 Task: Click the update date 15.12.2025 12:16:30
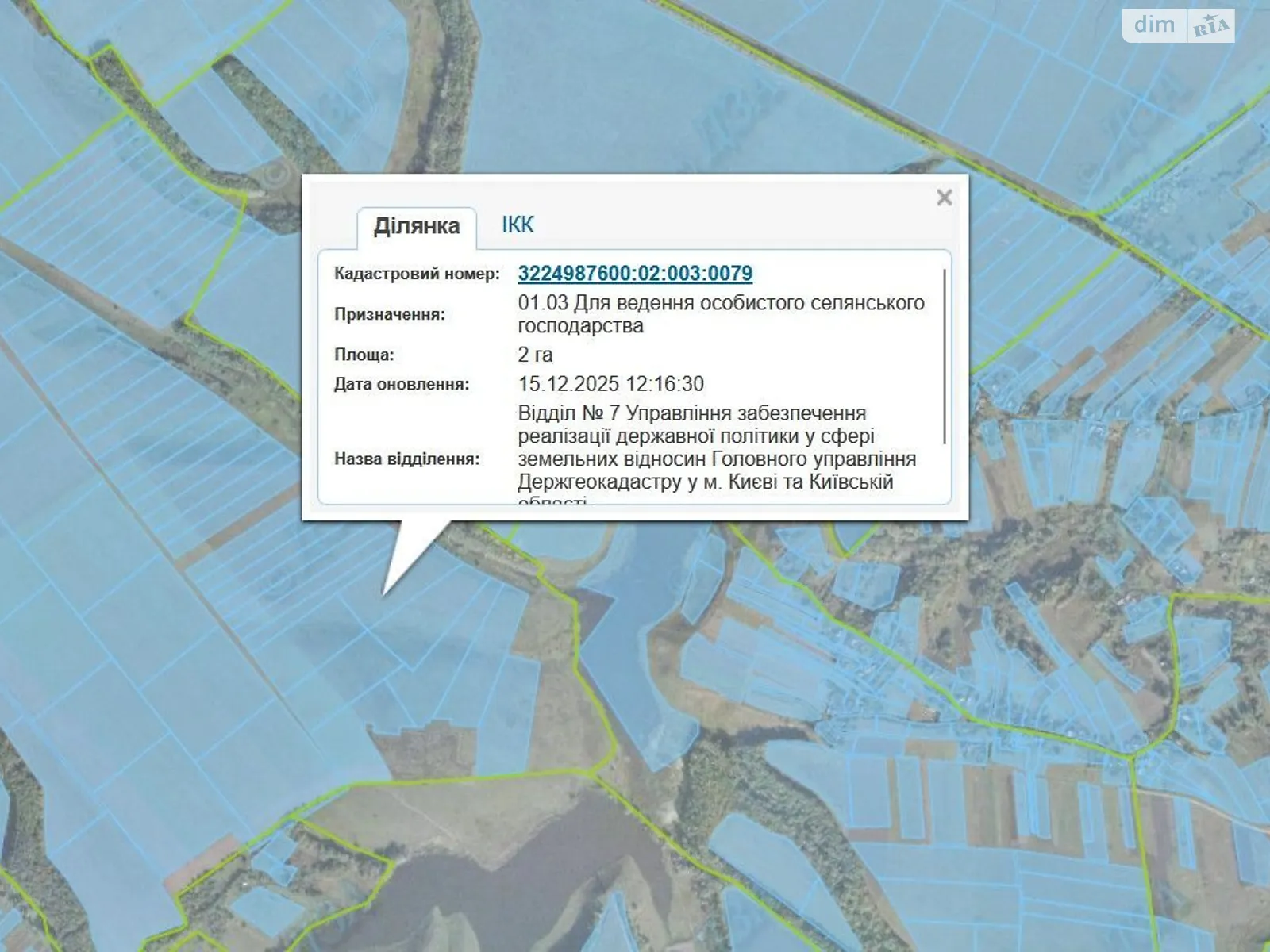tap(610, 384)
